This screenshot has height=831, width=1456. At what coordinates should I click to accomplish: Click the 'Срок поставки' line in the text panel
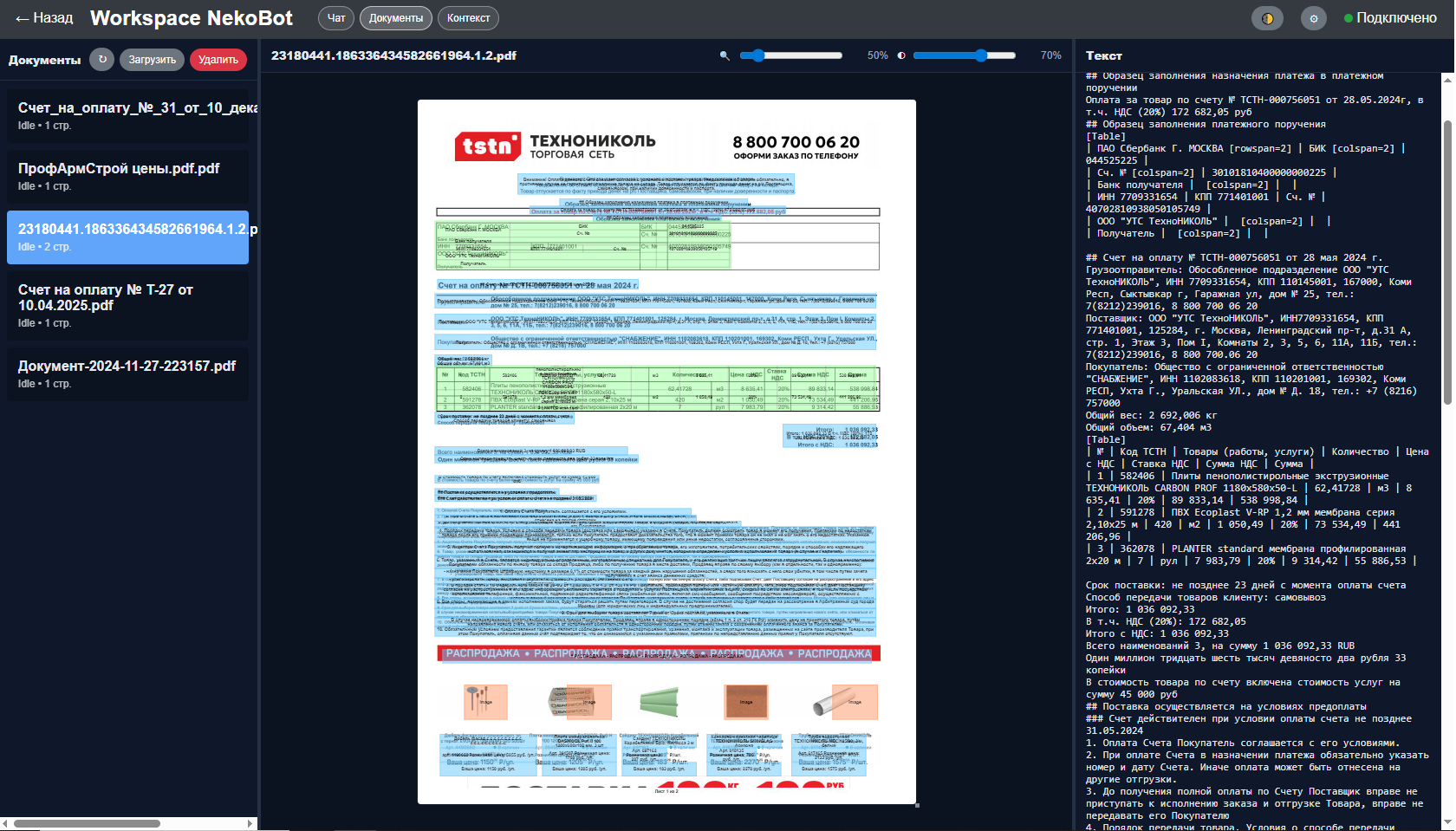1246,585
